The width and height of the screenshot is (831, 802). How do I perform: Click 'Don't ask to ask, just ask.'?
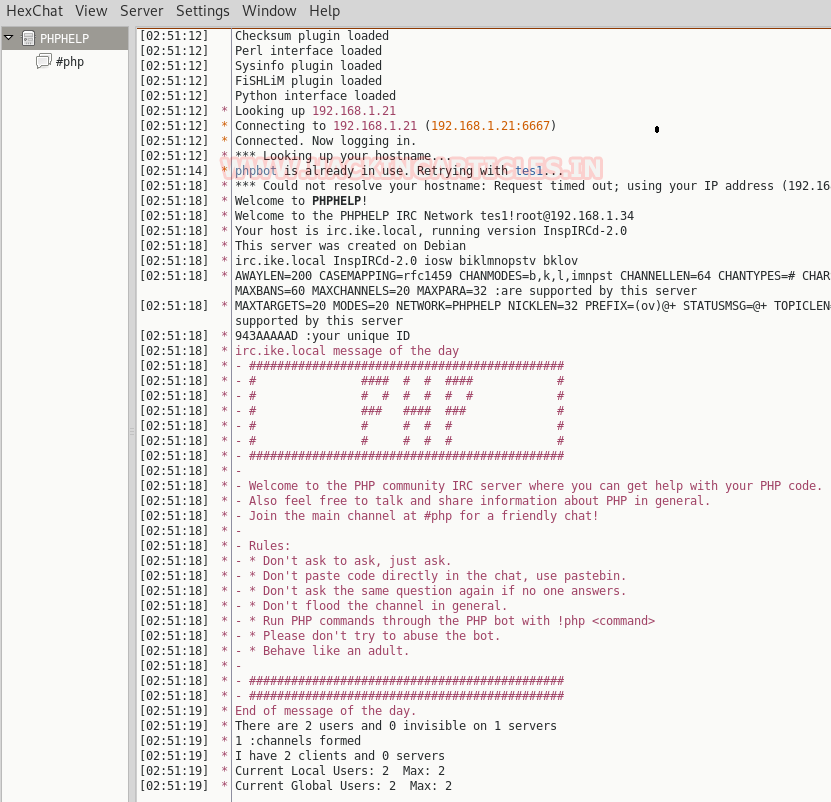click(357, 561)
